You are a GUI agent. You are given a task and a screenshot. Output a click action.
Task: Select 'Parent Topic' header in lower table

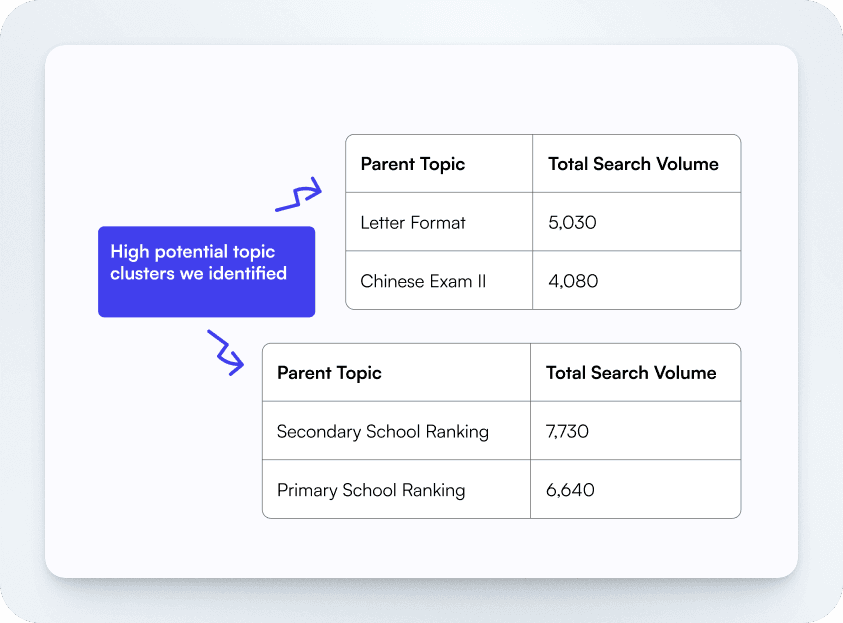click(329, 373)
